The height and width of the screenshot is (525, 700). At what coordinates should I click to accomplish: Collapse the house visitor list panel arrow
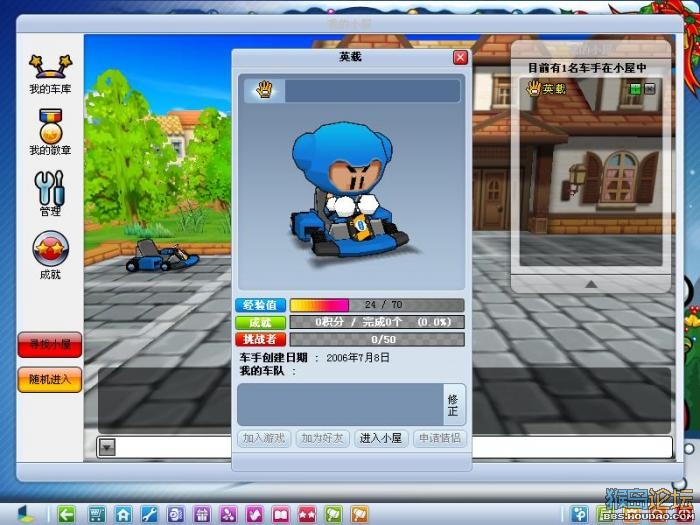tap(591, 284)
